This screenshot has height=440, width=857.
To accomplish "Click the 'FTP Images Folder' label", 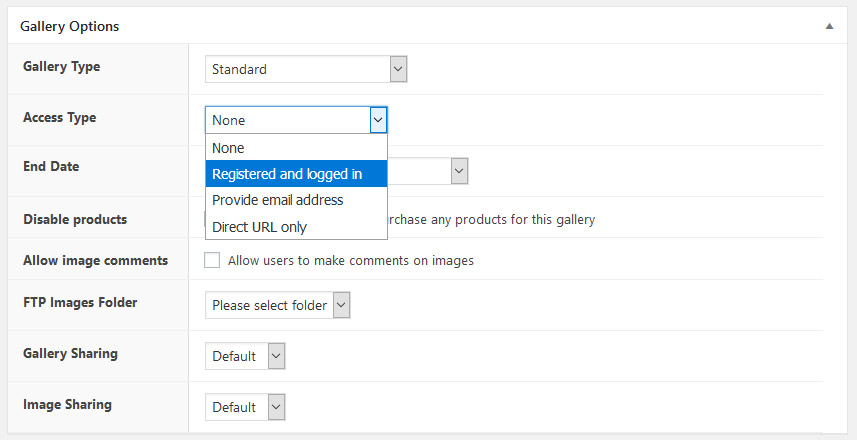I will point(80,302).
